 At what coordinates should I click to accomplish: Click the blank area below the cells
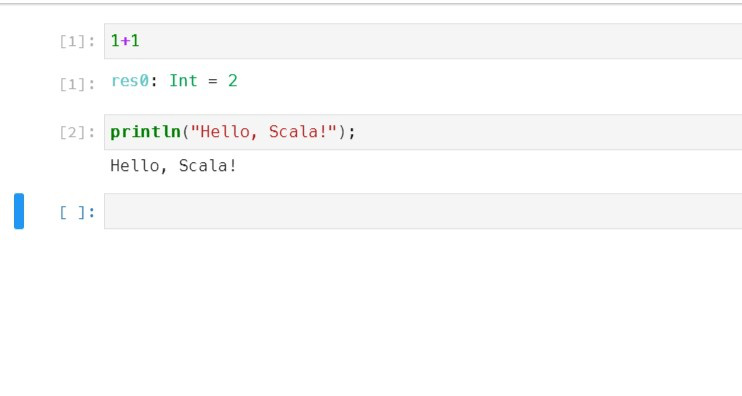tap(371, 312)
